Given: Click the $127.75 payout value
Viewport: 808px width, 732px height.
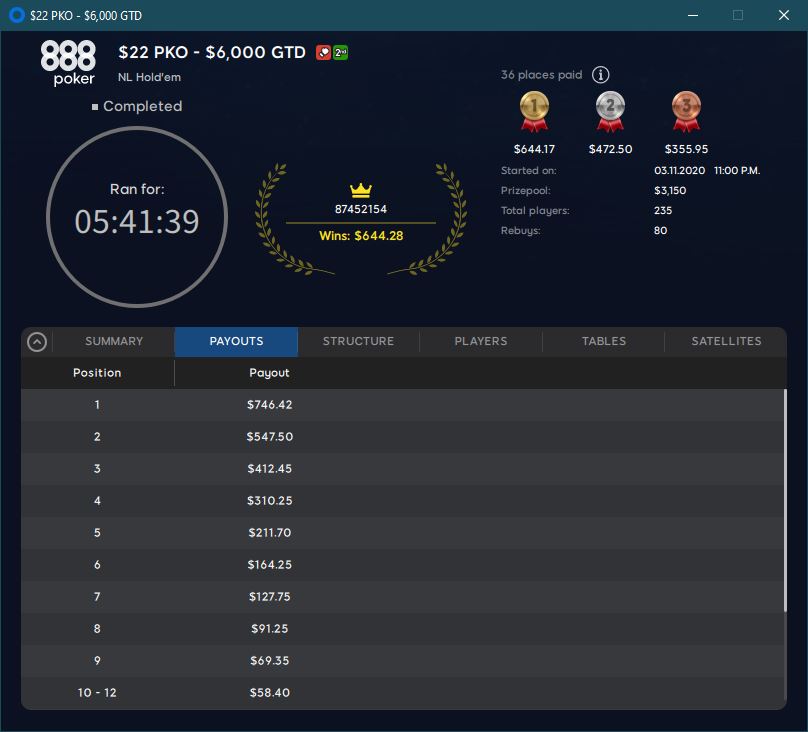Looking at the screenshot, I should click(x=270, y=597).
